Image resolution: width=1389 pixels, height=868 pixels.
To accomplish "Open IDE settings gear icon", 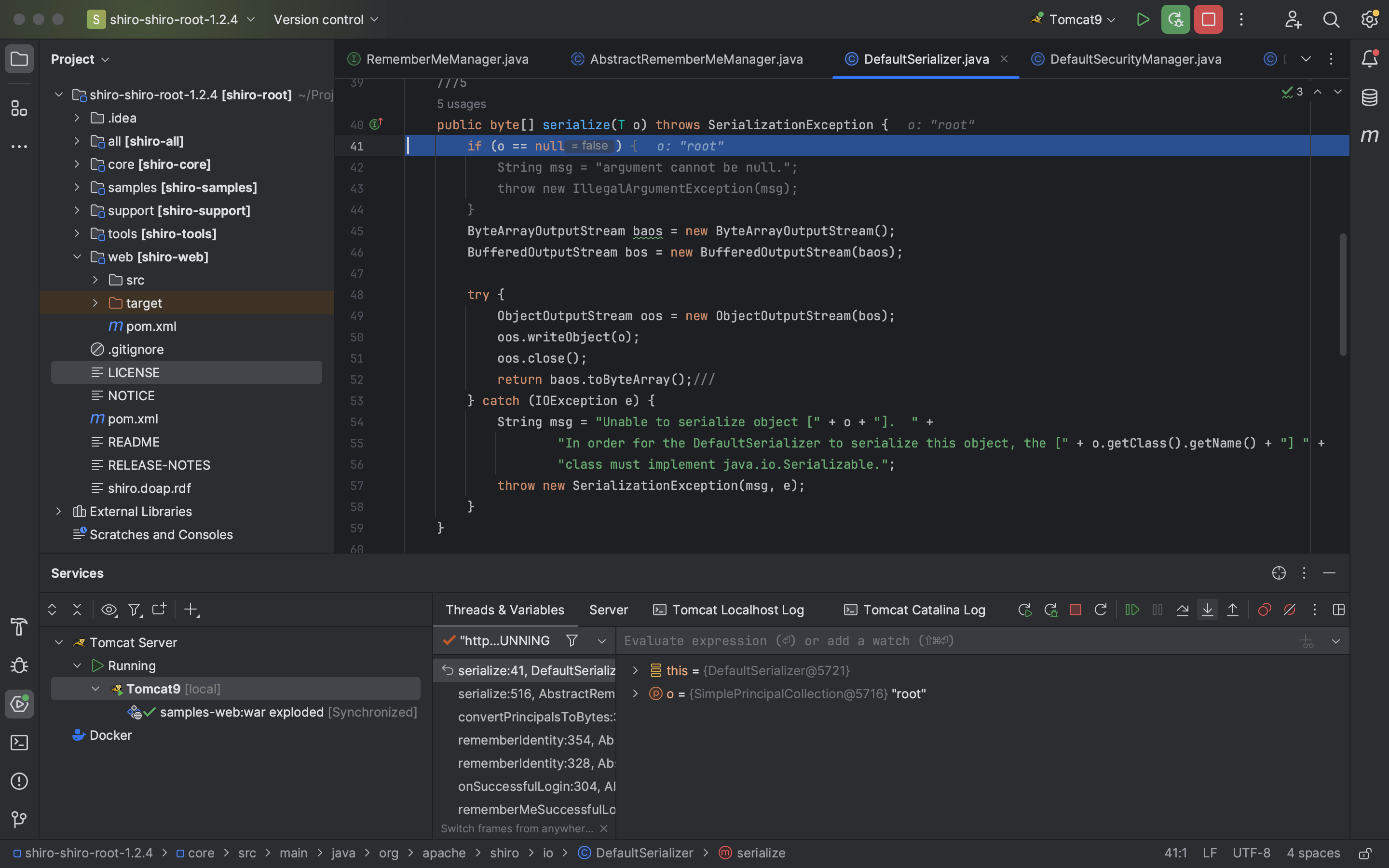I will 1370,19.
